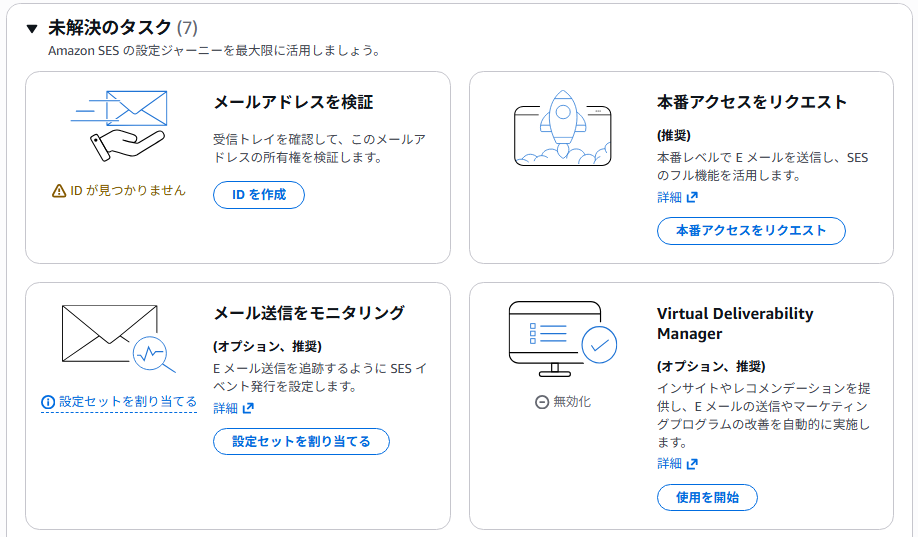Collapse the 未解決のタスク section triangle
Image resolution: width=918 pixels, height=537 pixels.
(32, 29)
